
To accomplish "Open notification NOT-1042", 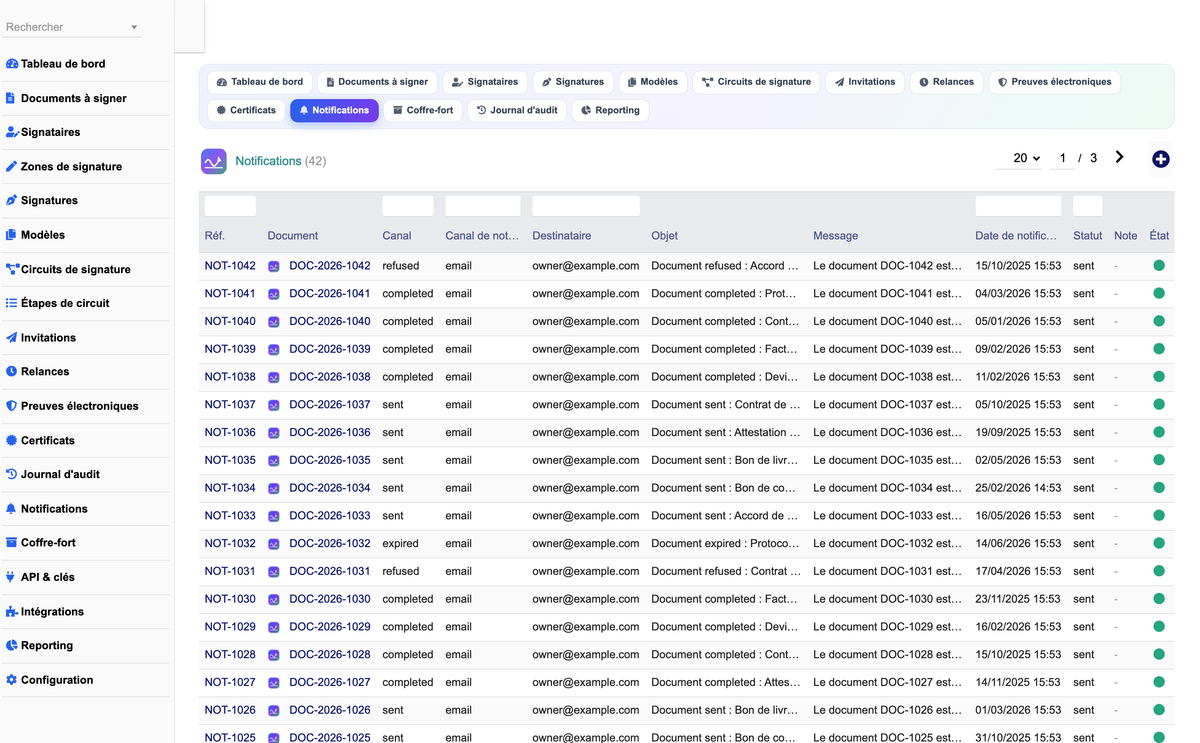I will pyautogui.click(x=230, y=266).
